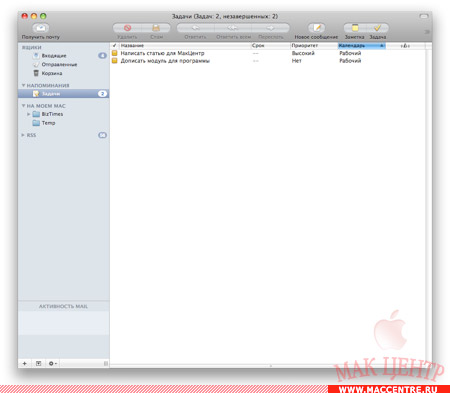Create a note with the Заметка icon
The width and height of the screenshot is (450, 393).
[355, 28]
